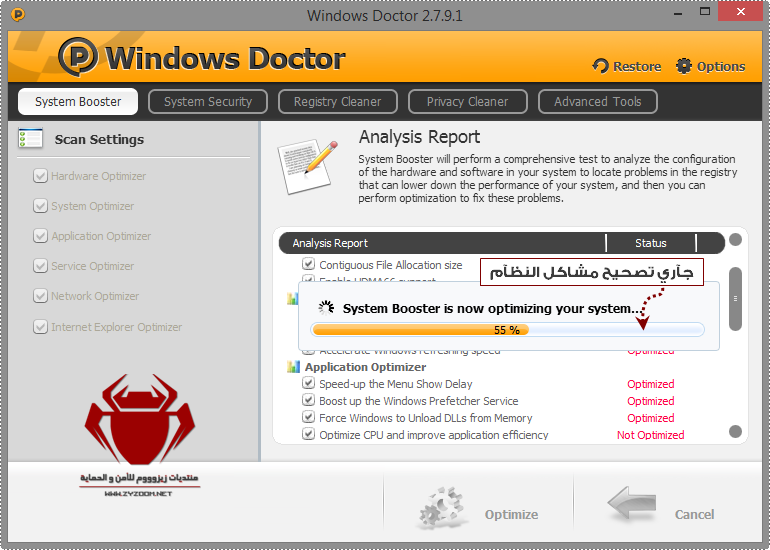Viewport: 770px width, 550px height.
Task: Click the Status column header
Action: coord(651,243)
